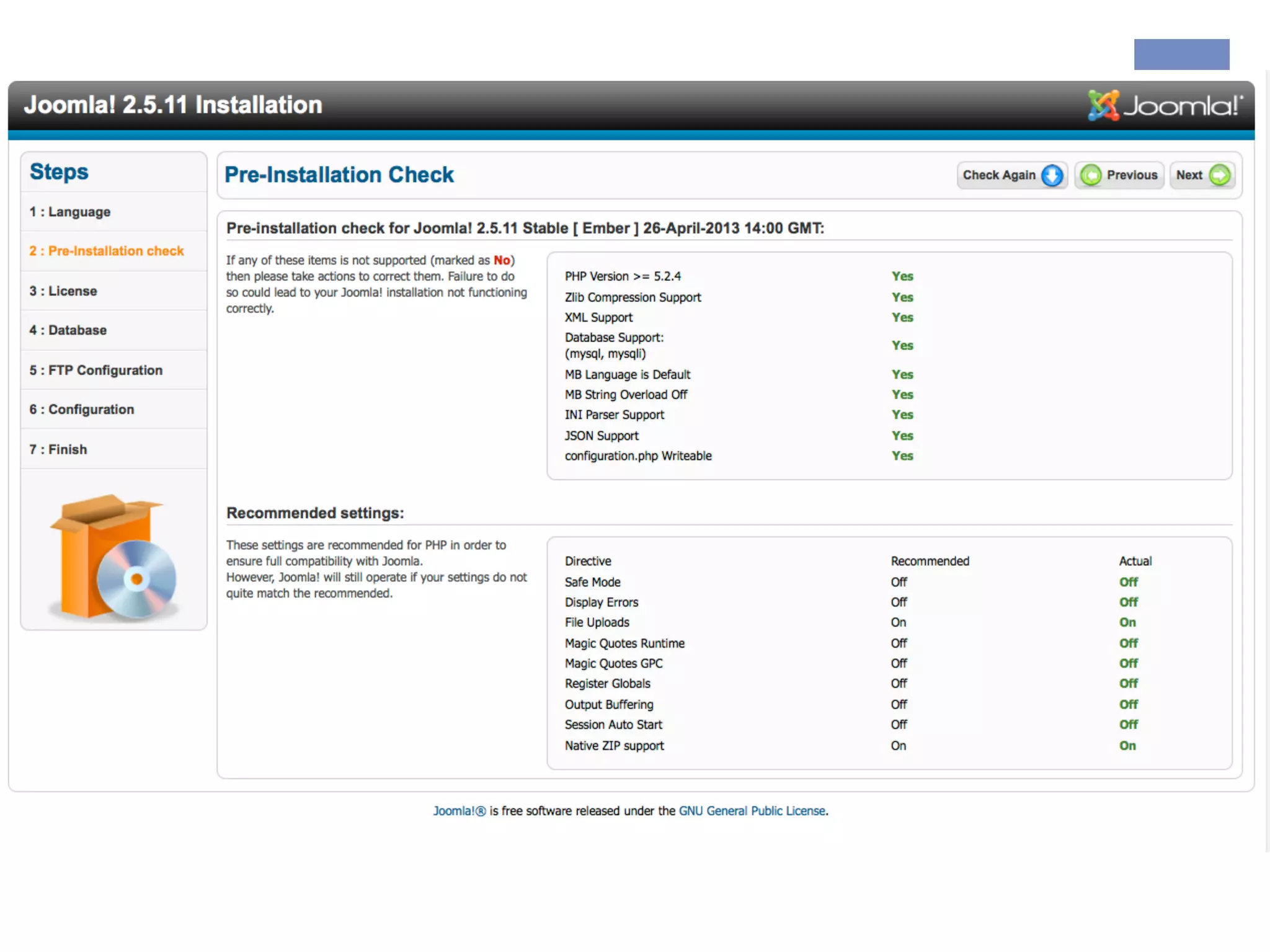
Task: Open the GNU General Public License link
Action: 752,811
